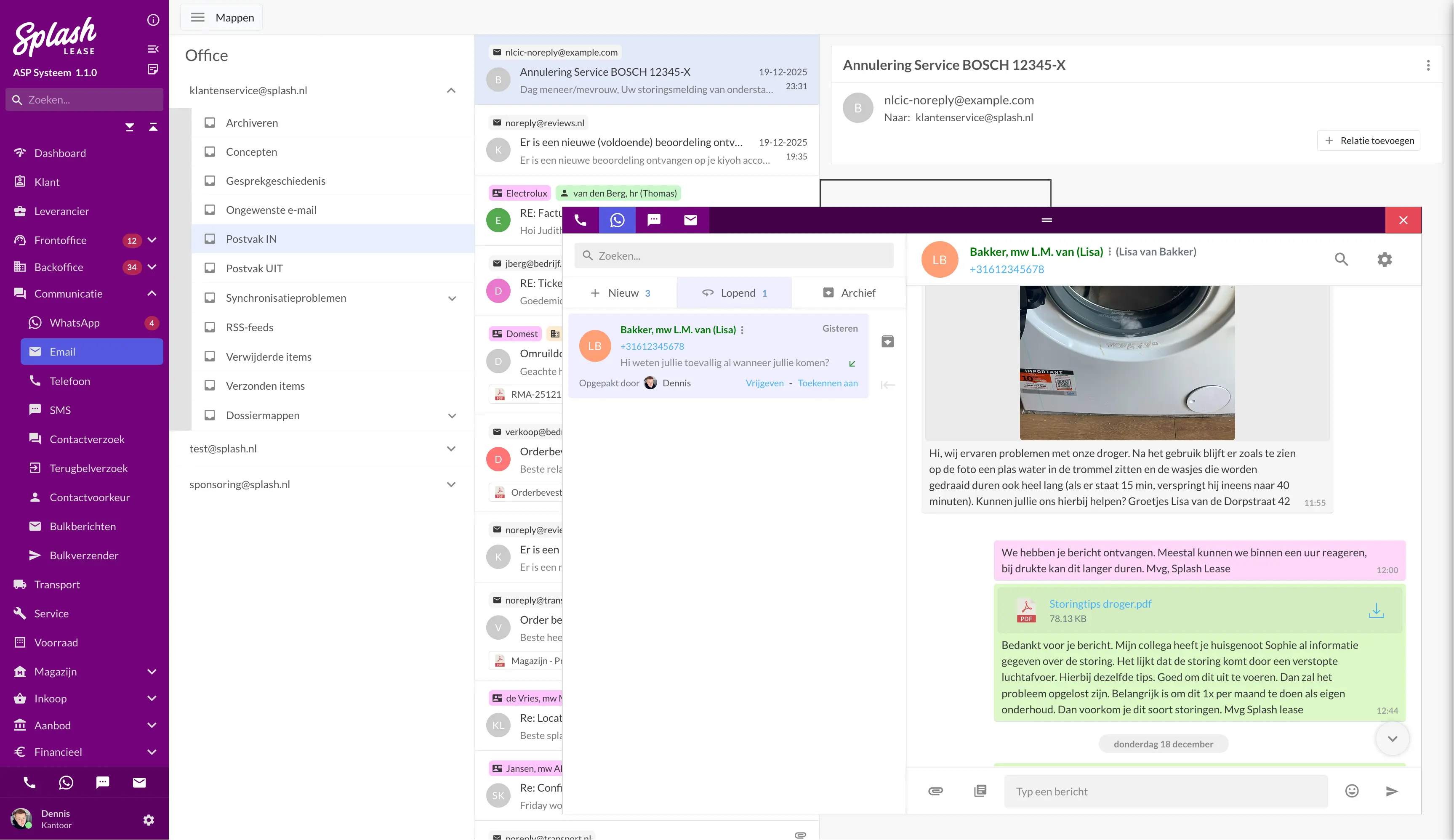
Task: Select SMS in the sidebar menu
Action: (x=59, y=409)
